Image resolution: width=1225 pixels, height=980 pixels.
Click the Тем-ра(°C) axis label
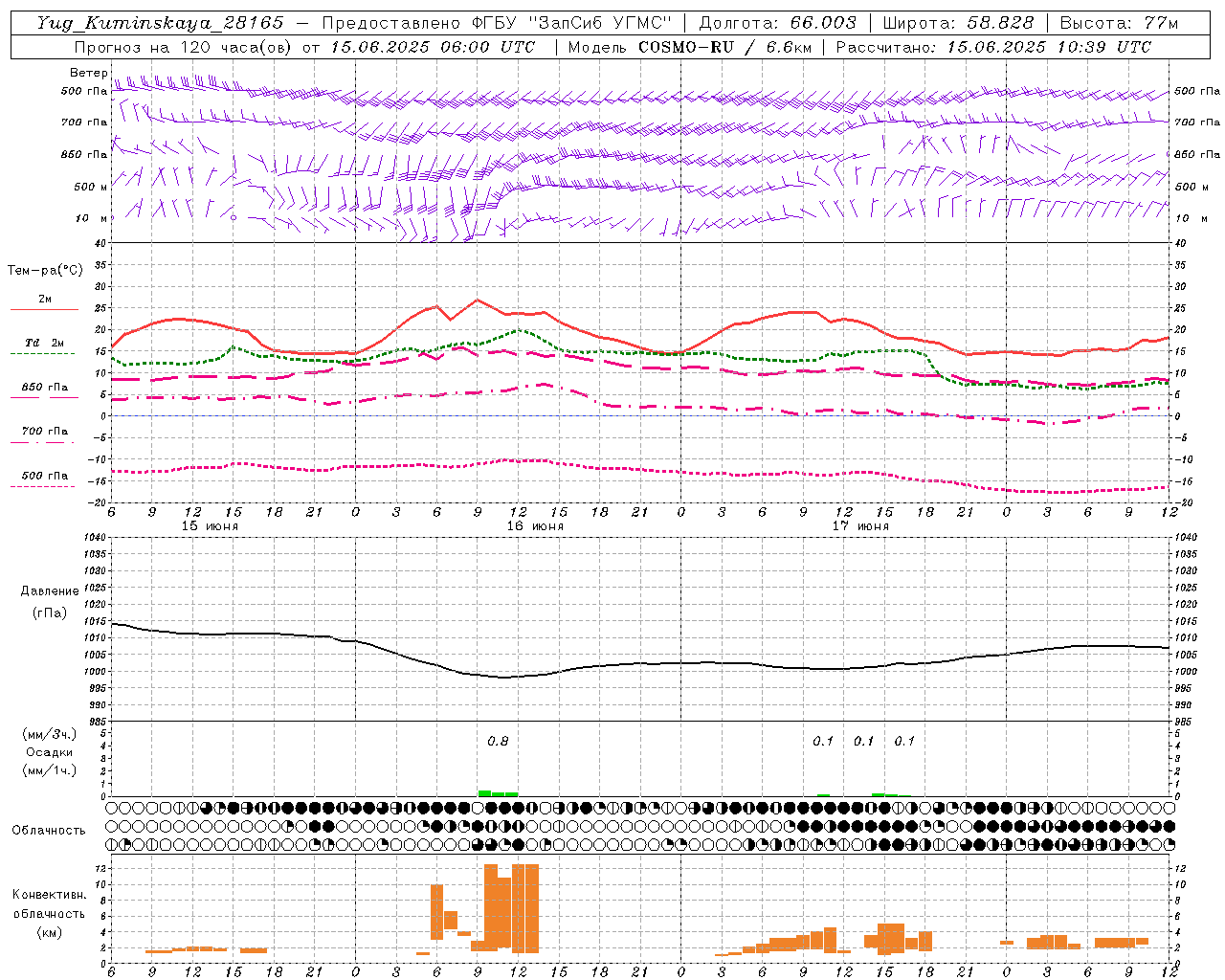[45, 271]
